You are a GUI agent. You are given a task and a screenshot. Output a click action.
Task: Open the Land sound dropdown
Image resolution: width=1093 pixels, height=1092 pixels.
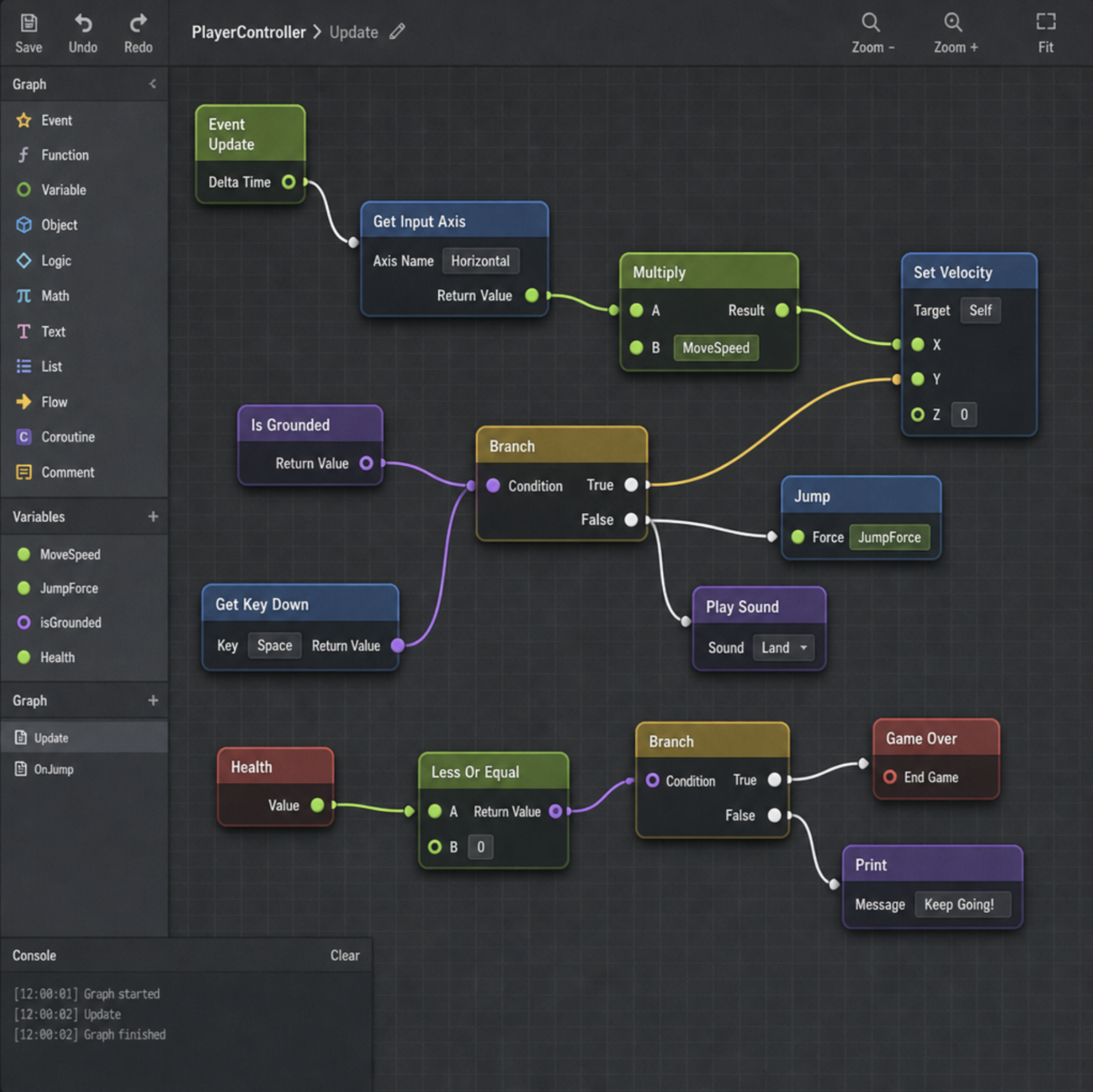pyautogui.click(x=784, y=648)
